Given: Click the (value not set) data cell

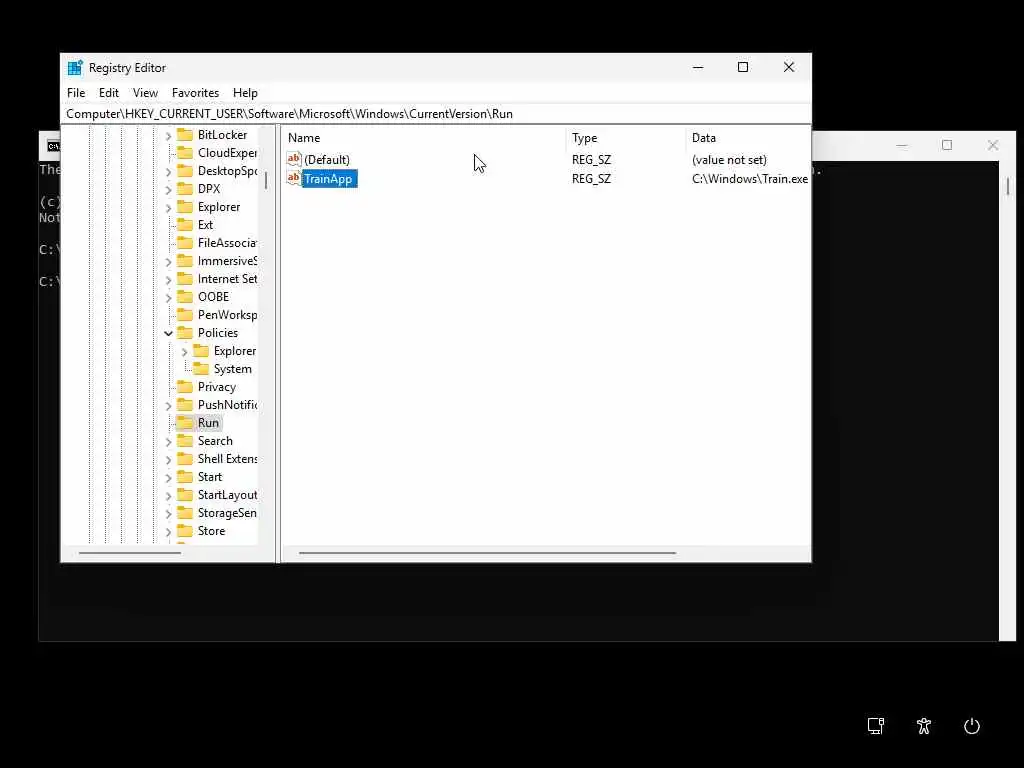Looking at the screenshot, I should click(729, 159).
